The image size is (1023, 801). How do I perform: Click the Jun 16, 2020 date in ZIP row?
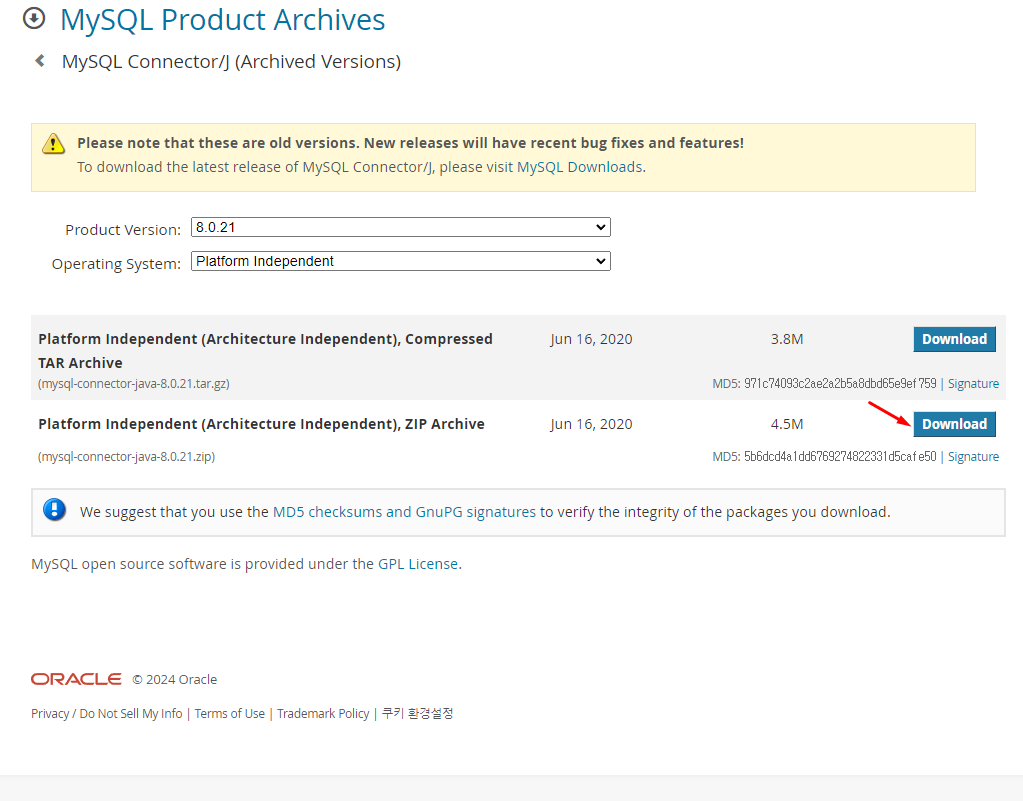(x=591, y=424)
